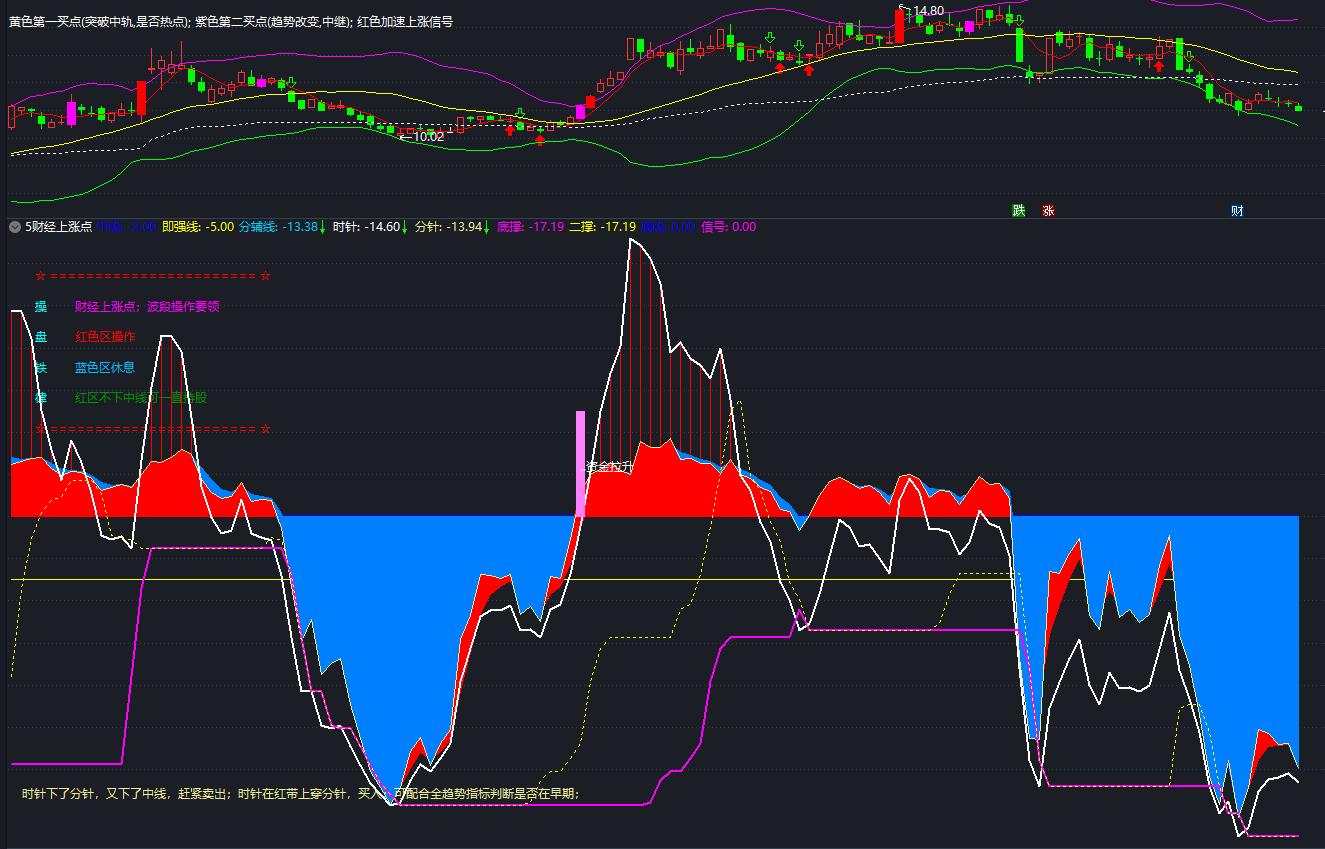This screenshot has height=849, width=1325.
Task: Click the blue 财 icon in the top-right
Action: click(1238, 210)
